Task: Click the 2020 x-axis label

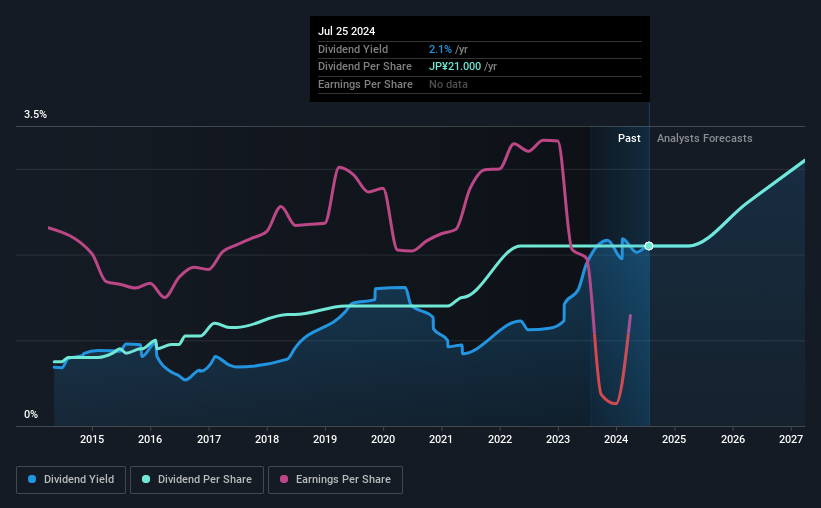Action: click(x=383, y=439)
